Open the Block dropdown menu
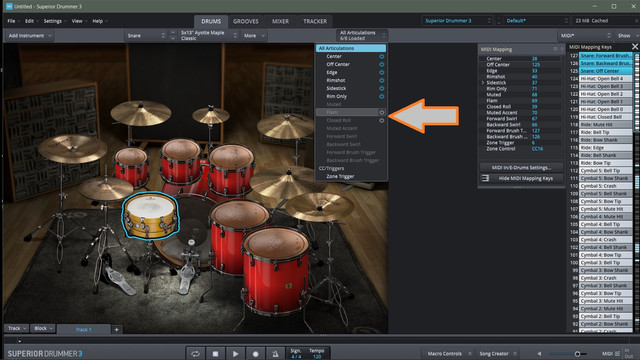The height and width of the screenshot is (360, 640). [x=43, y=328]
